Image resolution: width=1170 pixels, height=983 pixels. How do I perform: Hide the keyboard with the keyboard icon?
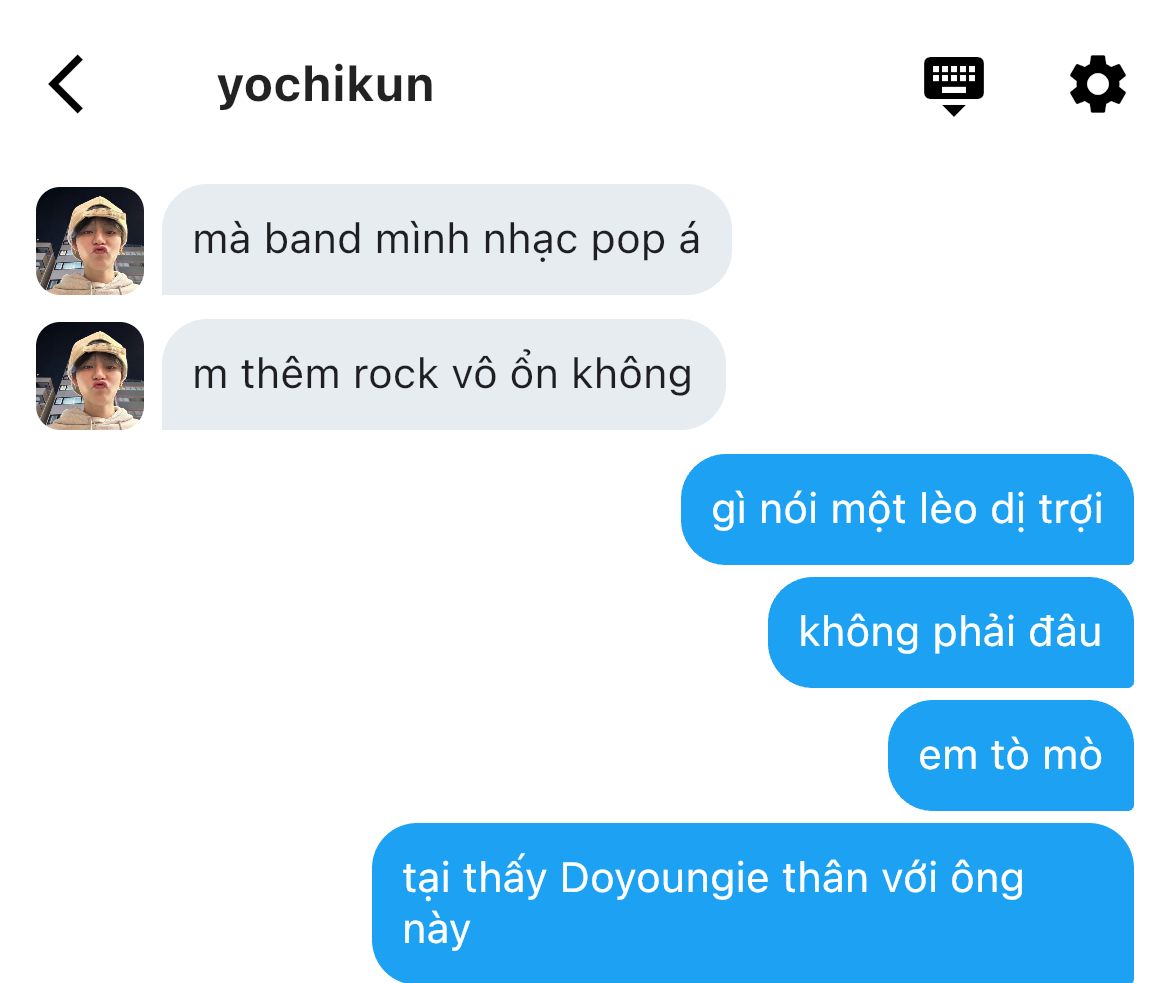tap(954, 85)
